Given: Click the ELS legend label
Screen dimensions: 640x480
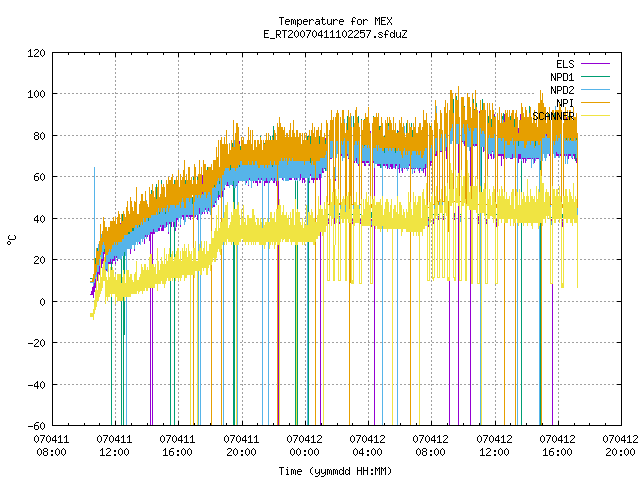Looking at the screenshot, I should [x=565, y=64].
